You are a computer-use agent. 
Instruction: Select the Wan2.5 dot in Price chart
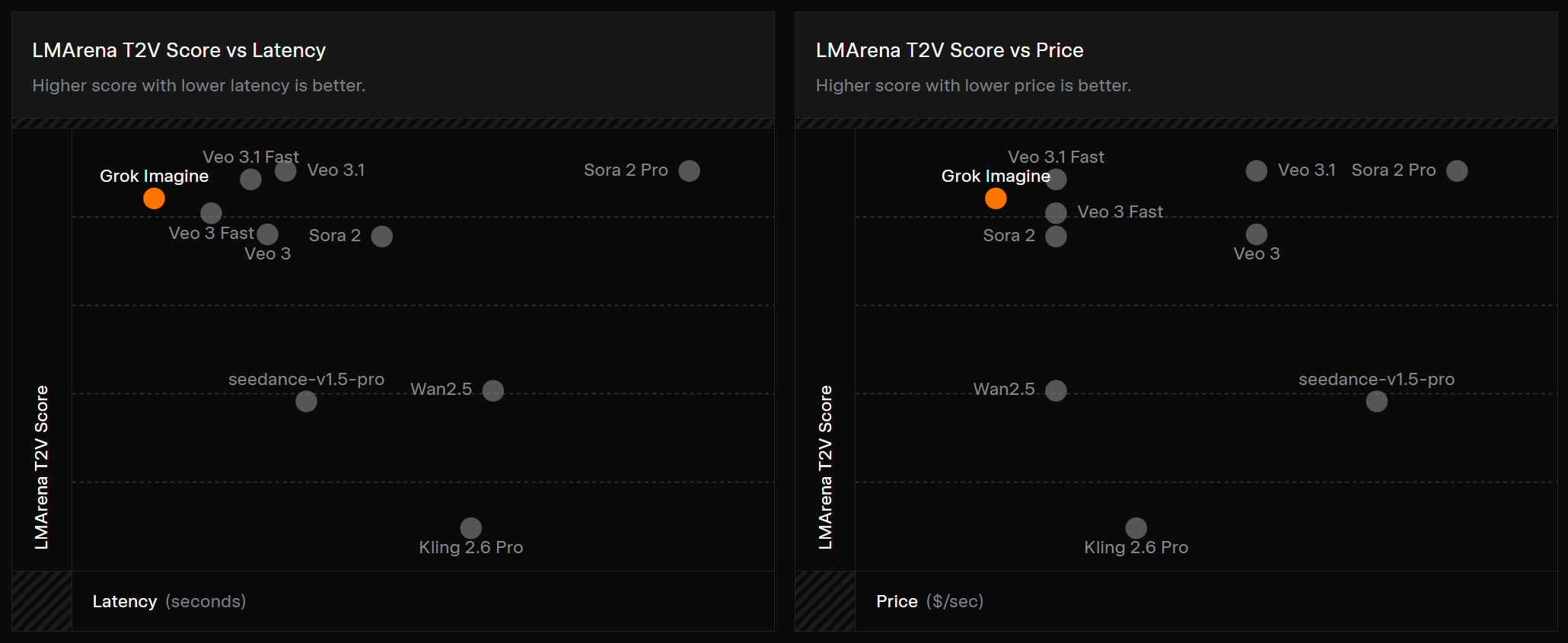1056,390
